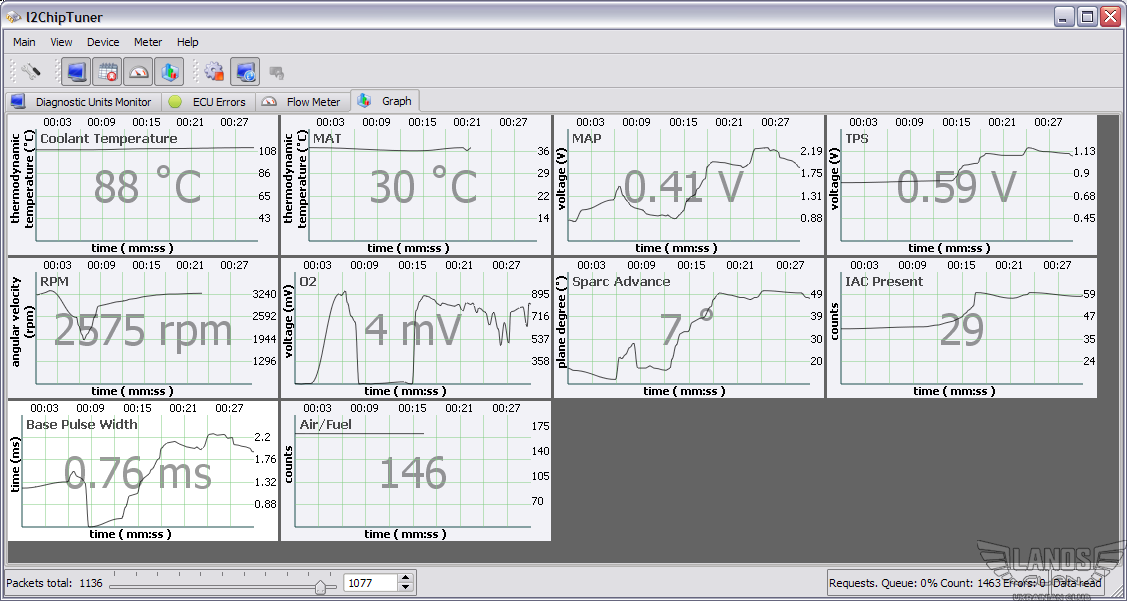Expand the Meter menu
Viewport: 1127px width, 601px height.
(148, 42)
